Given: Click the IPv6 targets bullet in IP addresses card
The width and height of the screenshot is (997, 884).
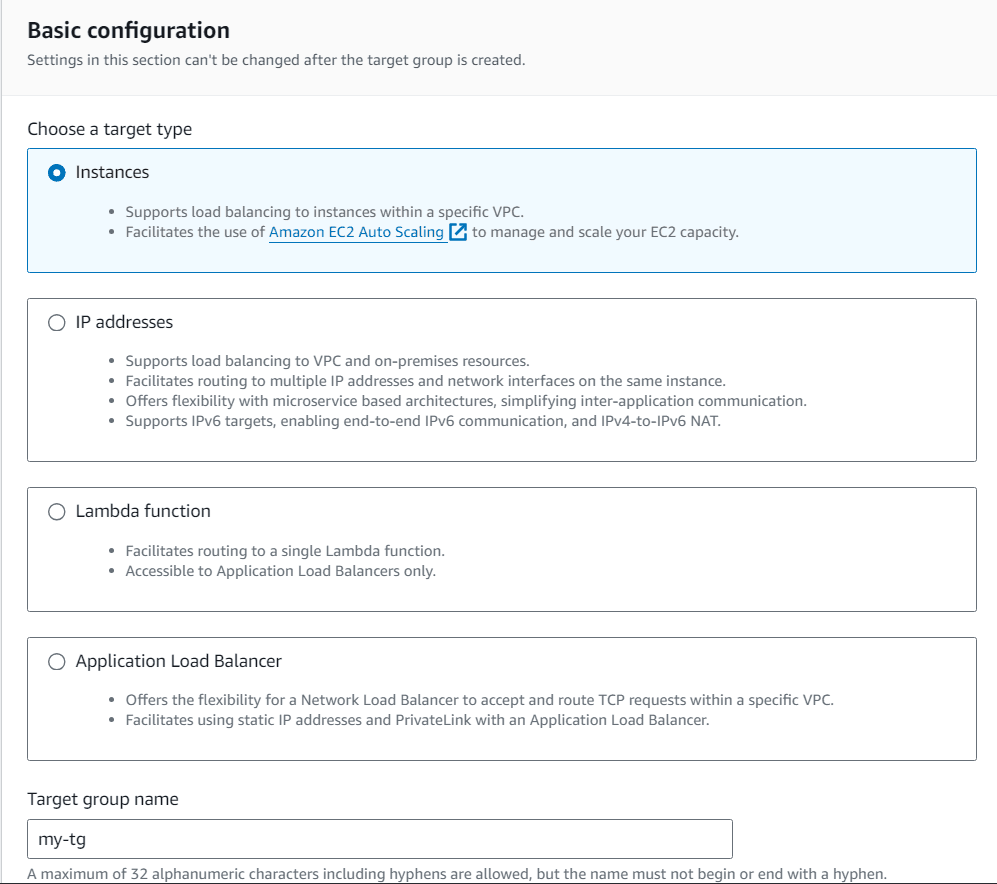Looking at the screenshot, I should coord(423,421).
